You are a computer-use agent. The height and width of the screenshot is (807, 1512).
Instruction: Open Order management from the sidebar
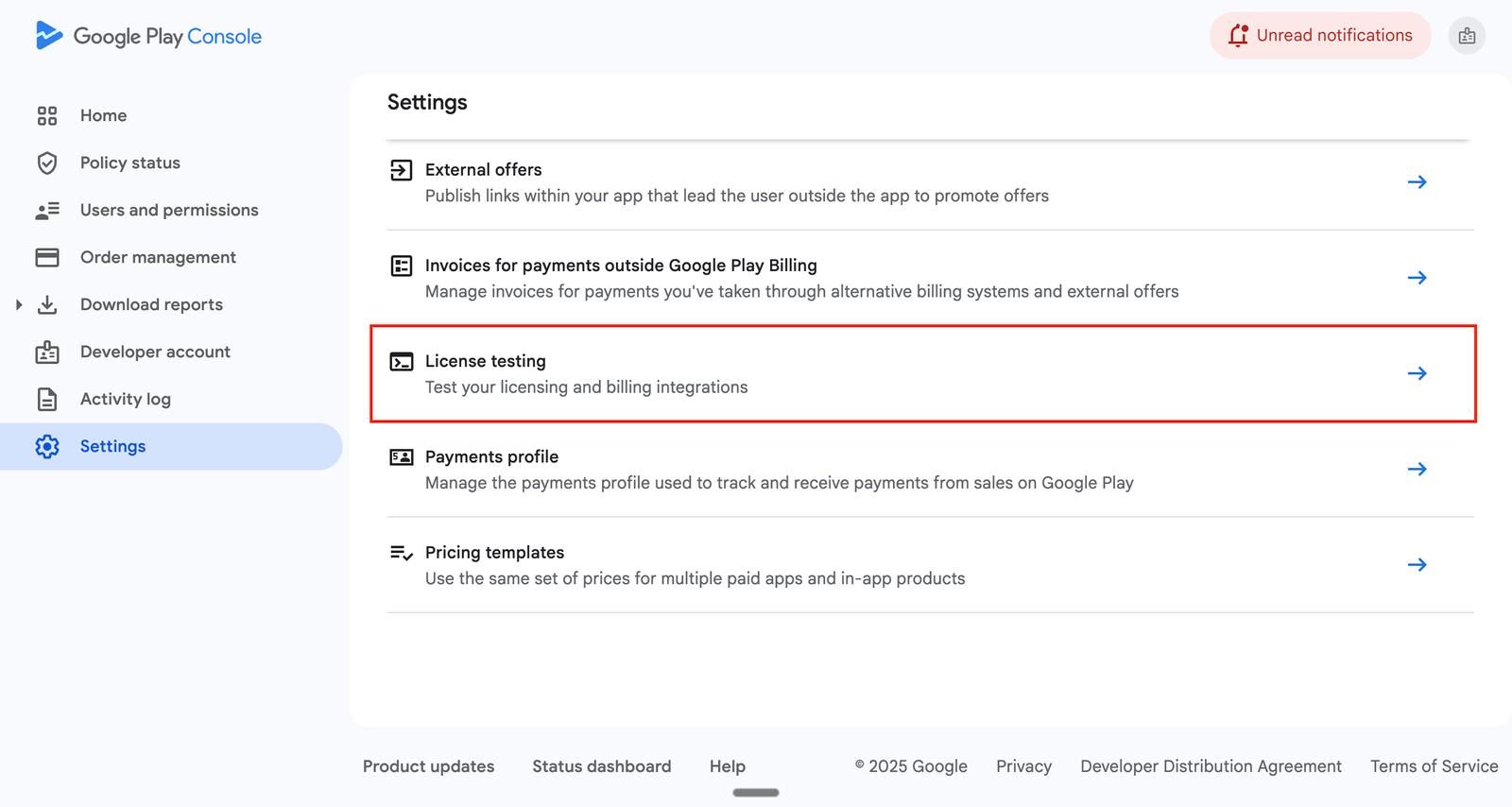(158, 257)
